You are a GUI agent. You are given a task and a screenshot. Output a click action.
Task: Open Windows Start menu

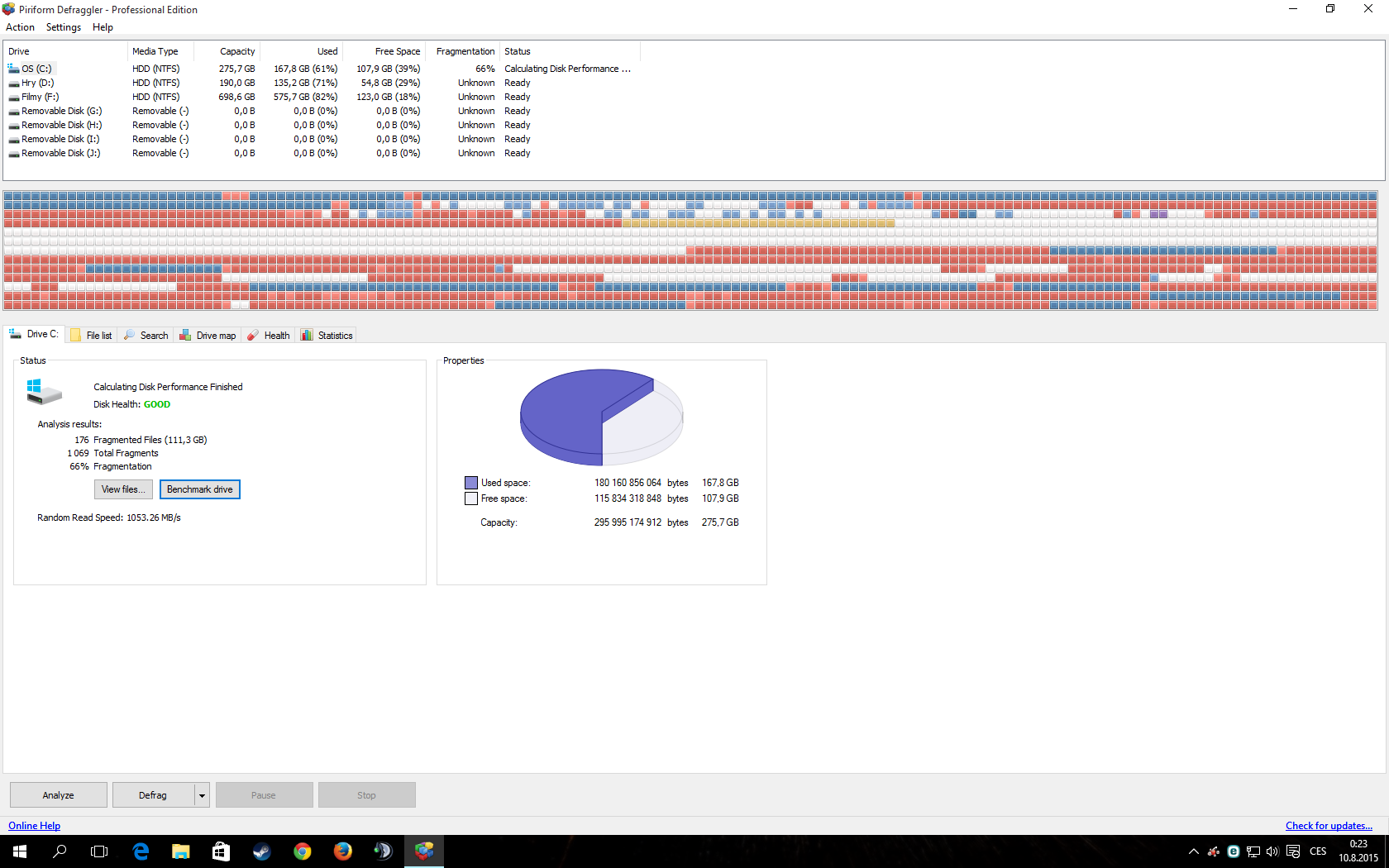20,851
